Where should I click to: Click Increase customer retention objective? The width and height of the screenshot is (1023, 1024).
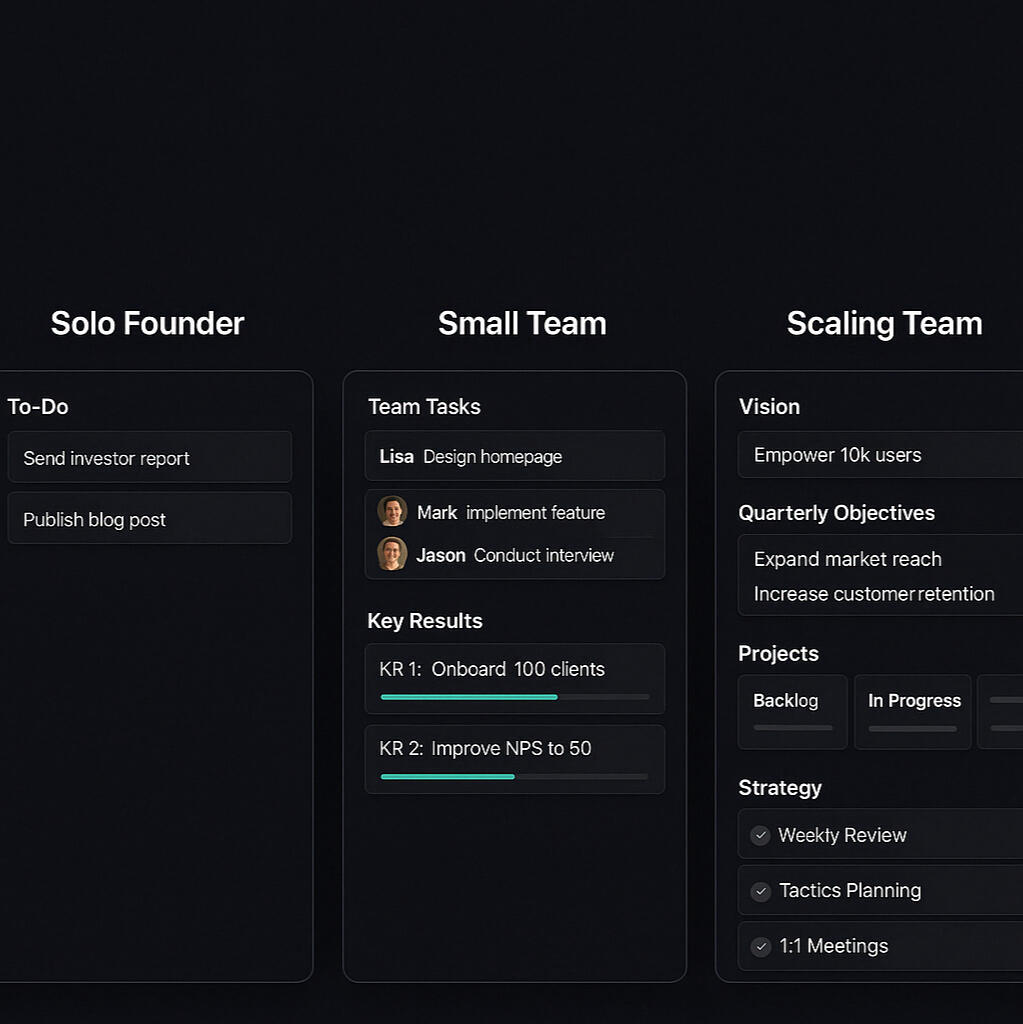pyautogui.click(x=874, y=594)
